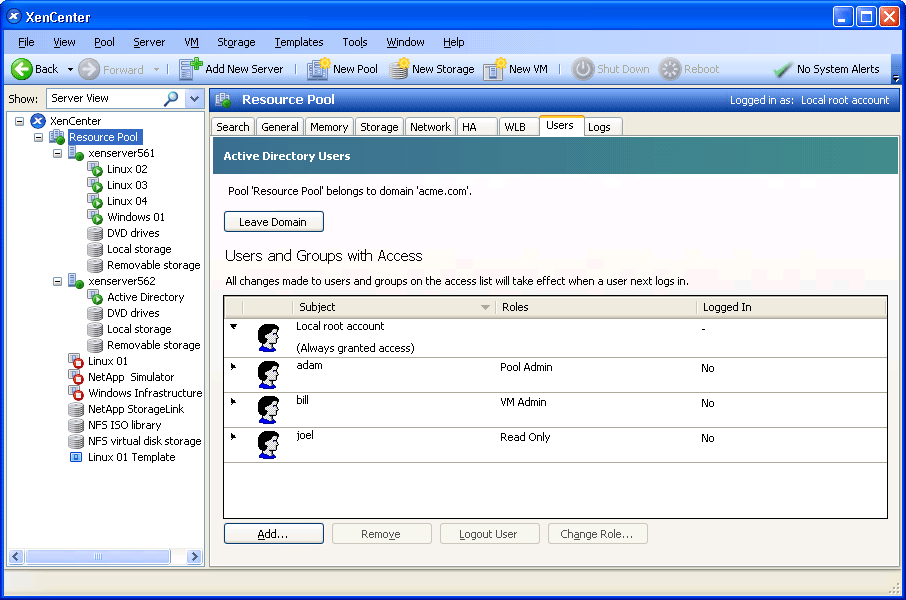Screen dimensions: 906x600
Task: Click the Logout User button
Action: click(x=489, y=534)
